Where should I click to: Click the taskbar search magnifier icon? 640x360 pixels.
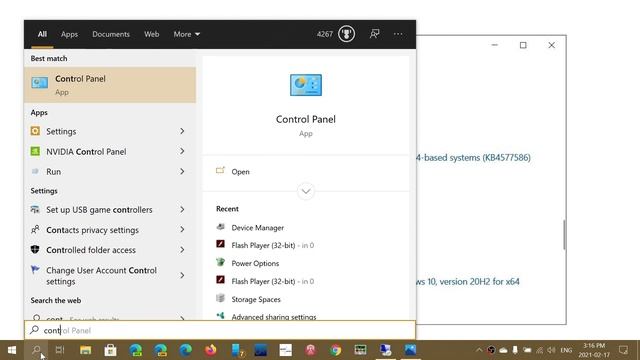36,350
